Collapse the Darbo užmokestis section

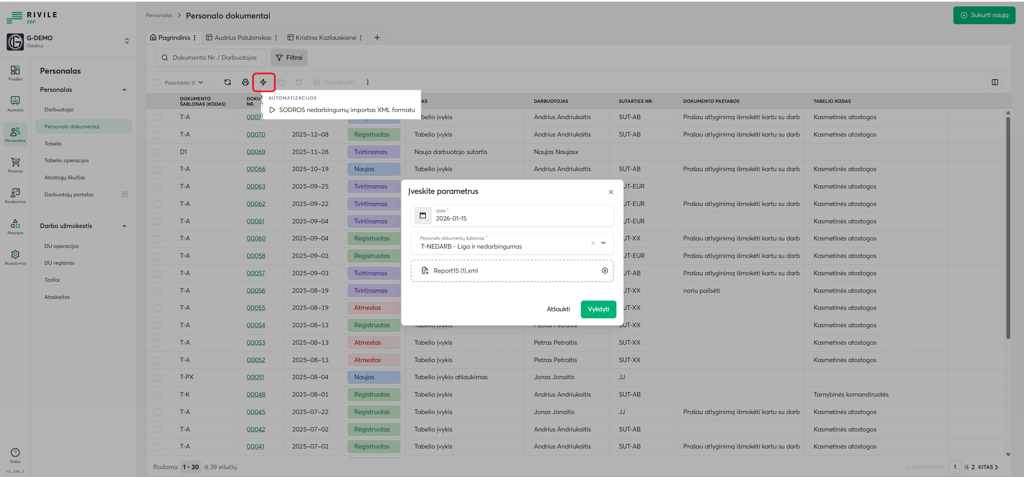pos(124,226)
